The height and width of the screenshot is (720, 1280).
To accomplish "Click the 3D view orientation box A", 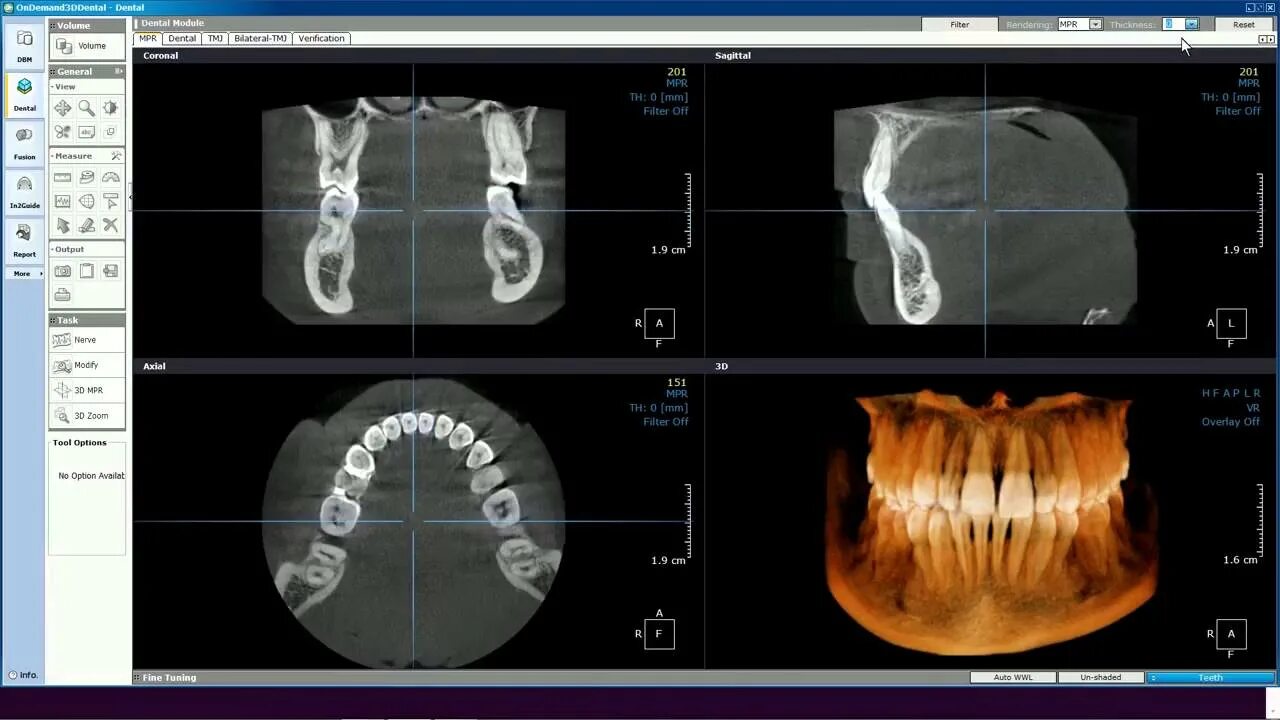I will pos(1231,634).
